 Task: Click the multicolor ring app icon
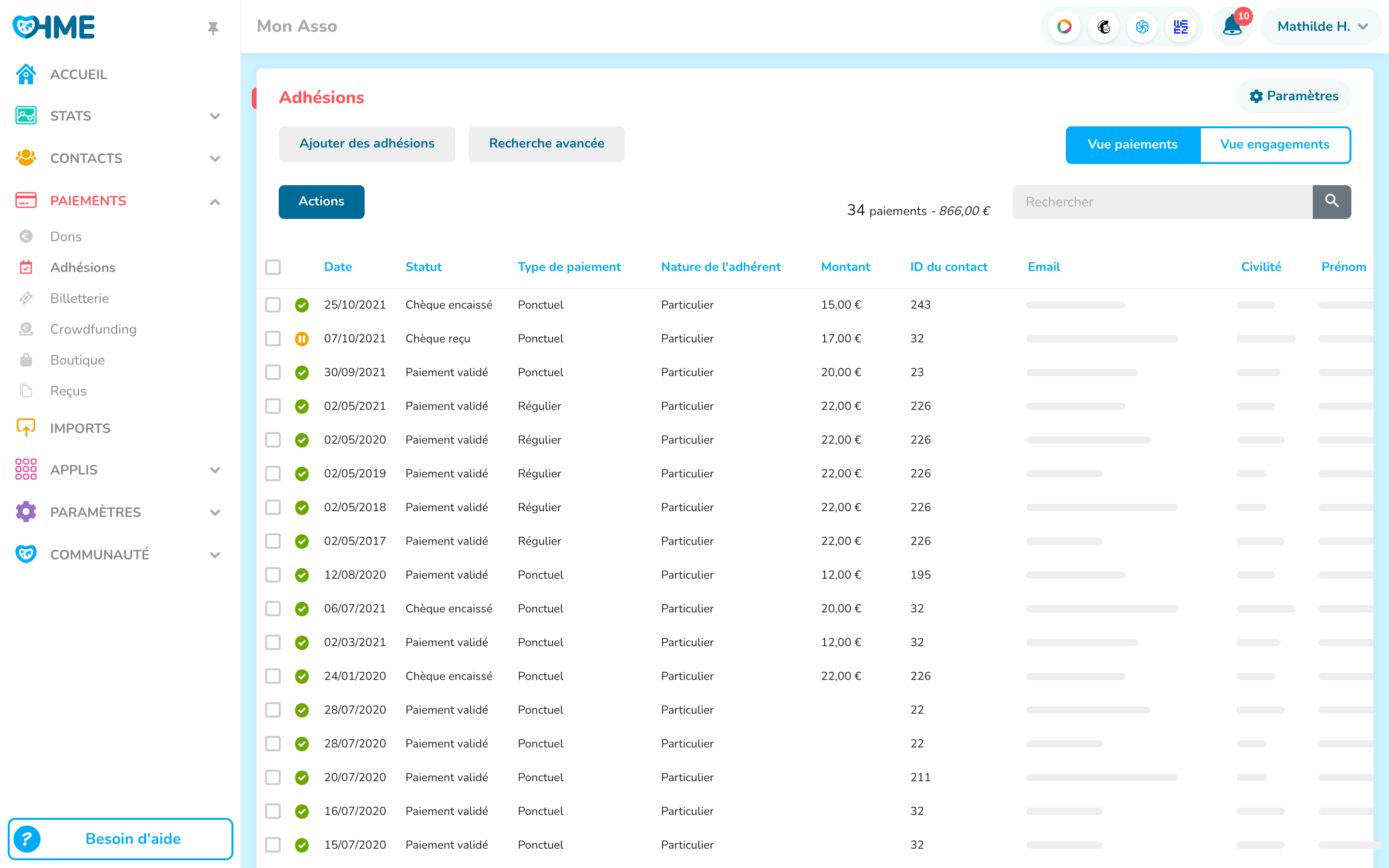[1064, 27]
